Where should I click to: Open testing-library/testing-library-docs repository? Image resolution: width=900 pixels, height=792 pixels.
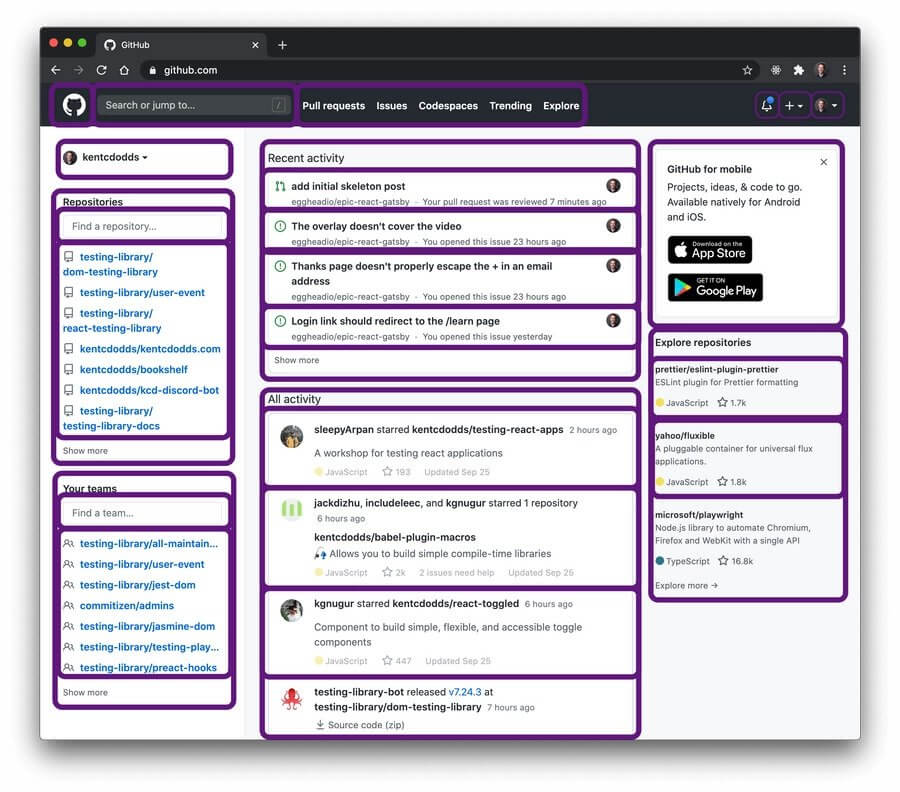tap(111, 418)
